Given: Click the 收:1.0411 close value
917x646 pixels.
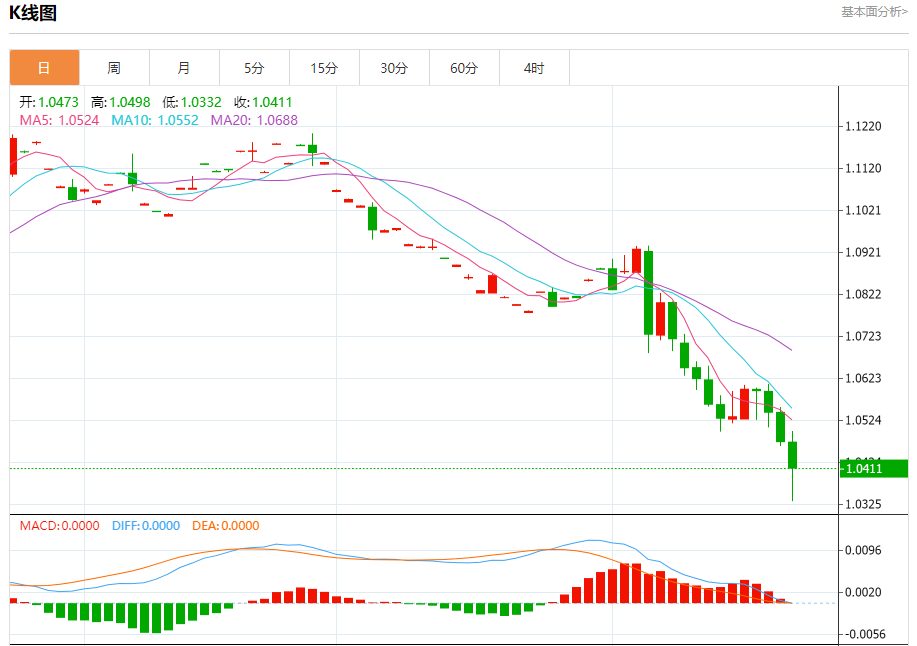Looking at the screenshot, I should click(263, 102).
